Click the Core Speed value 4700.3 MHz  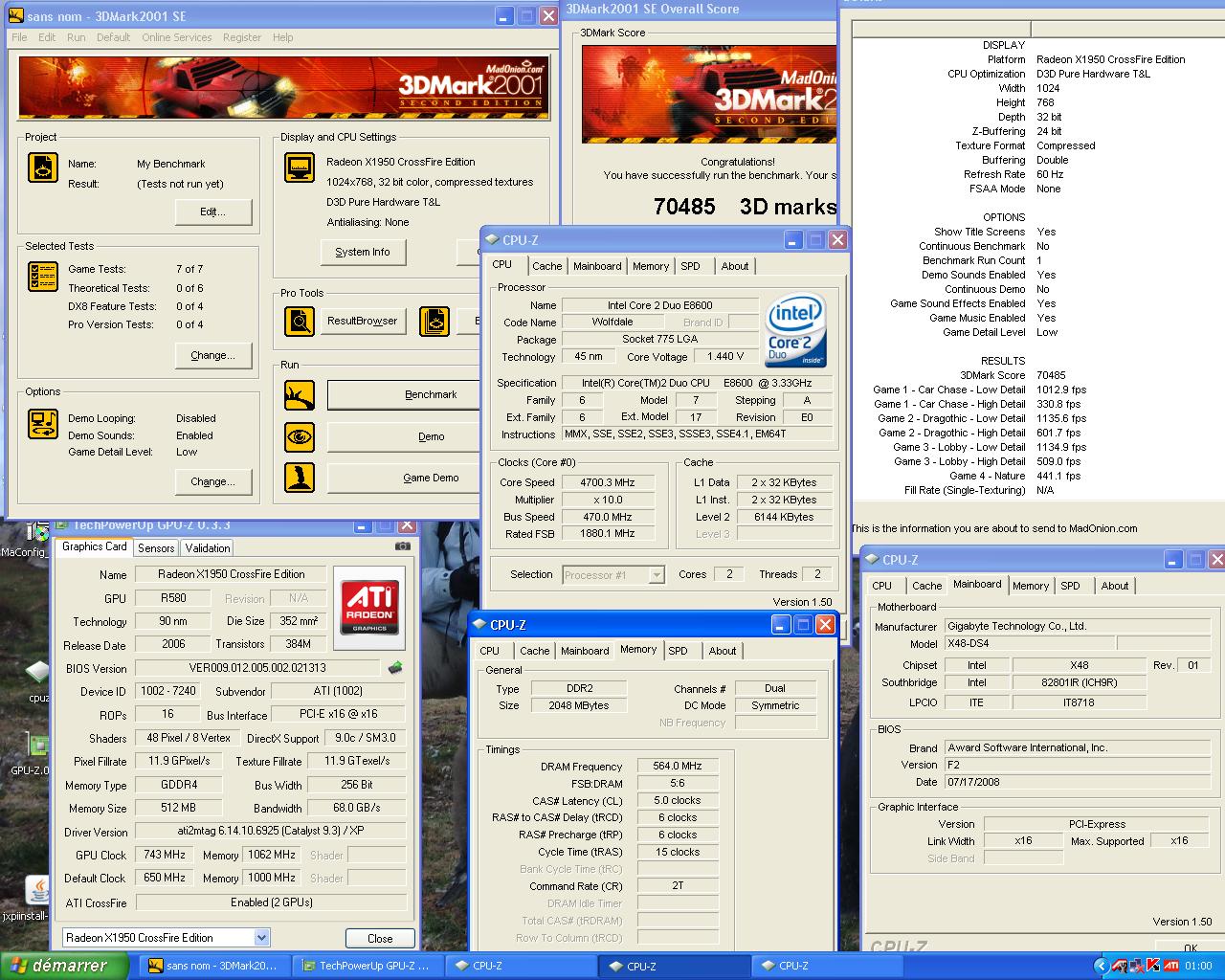pyautogui.click(x=608, y=482)
